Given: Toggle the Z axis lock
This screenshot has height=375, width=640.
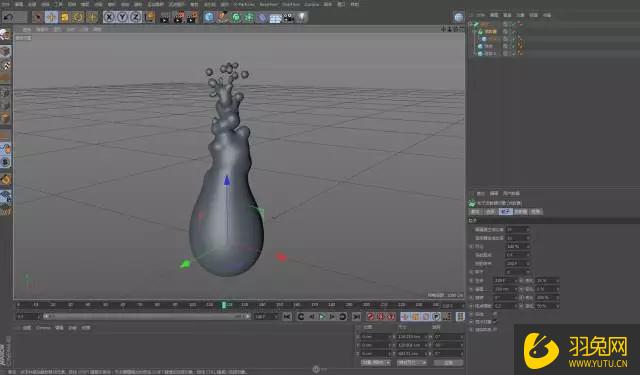Looking at the screenshot, I should pos(135,17).
